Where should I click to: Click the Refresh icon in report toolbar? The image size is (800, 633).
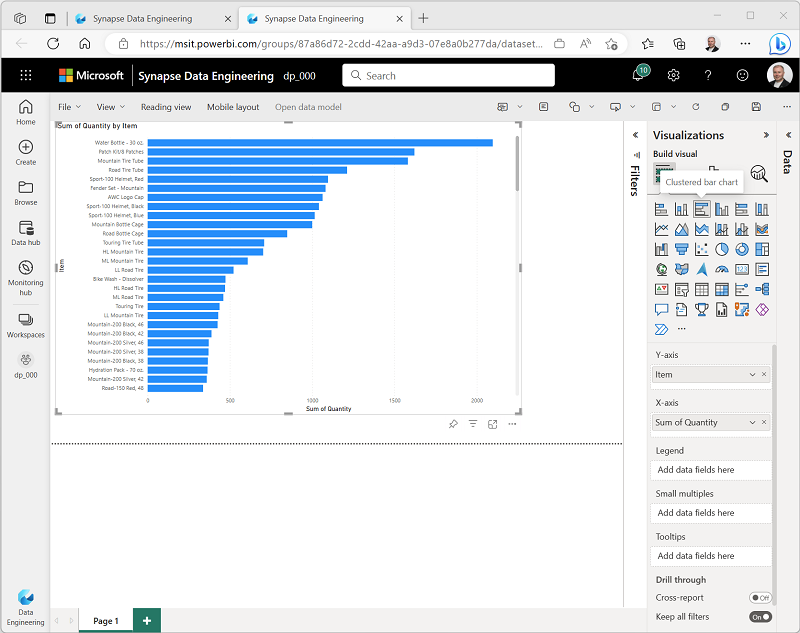coord(695,107)
